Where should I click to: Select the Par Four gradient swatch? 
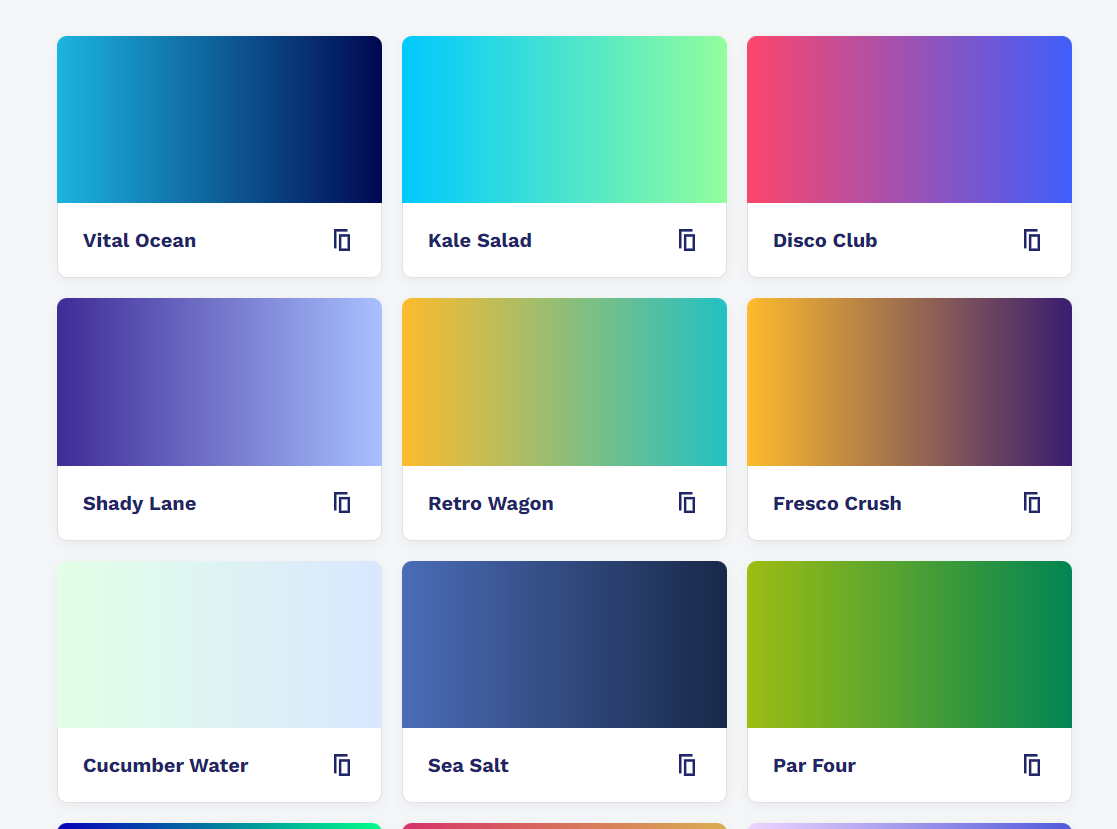[909, 645]
